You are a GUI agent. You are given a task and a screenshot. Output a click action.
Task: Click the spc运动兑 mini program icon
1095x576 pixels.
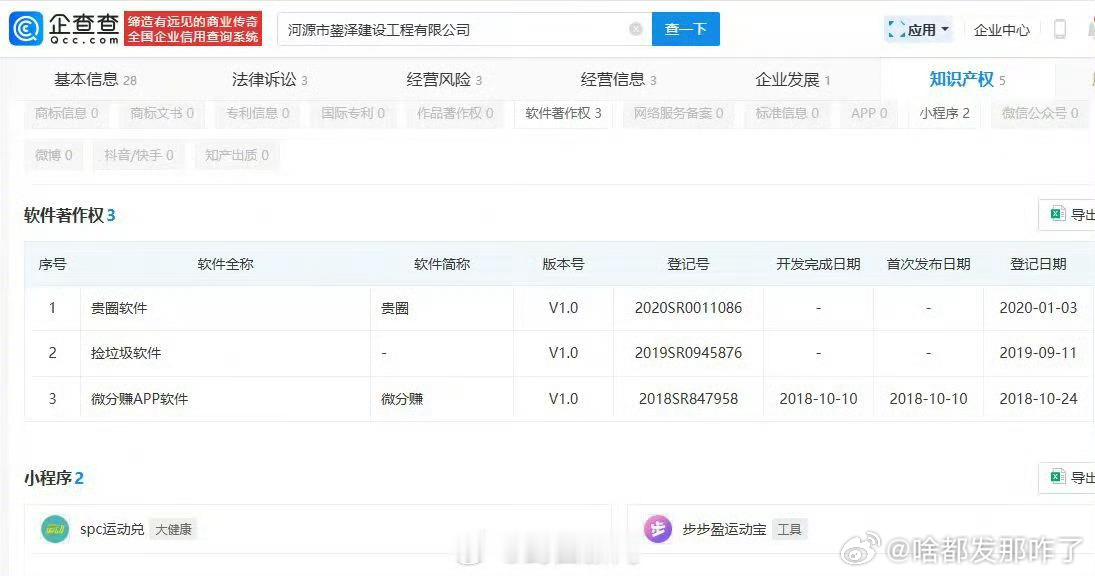tap(55, 529)
